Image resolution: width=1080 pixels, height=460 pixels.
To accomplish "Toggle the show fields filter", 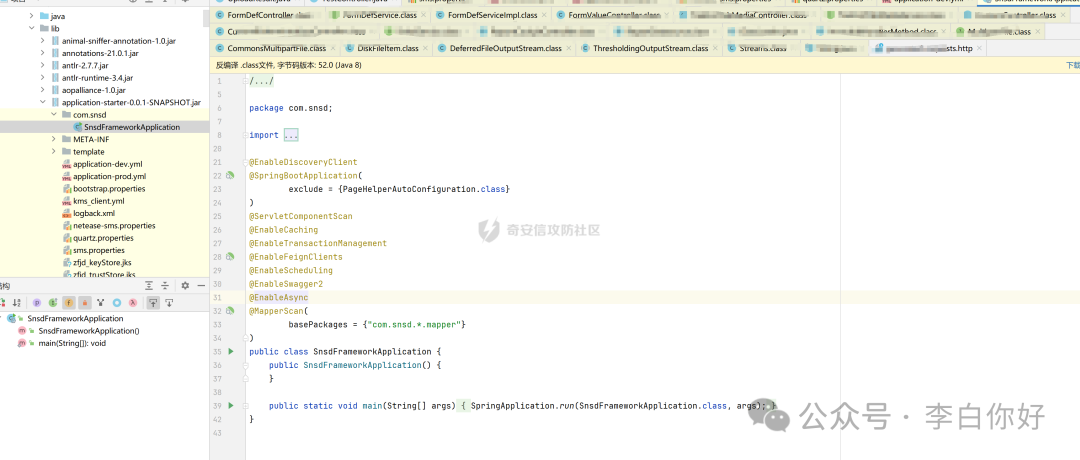I will [x=69, y=302].
